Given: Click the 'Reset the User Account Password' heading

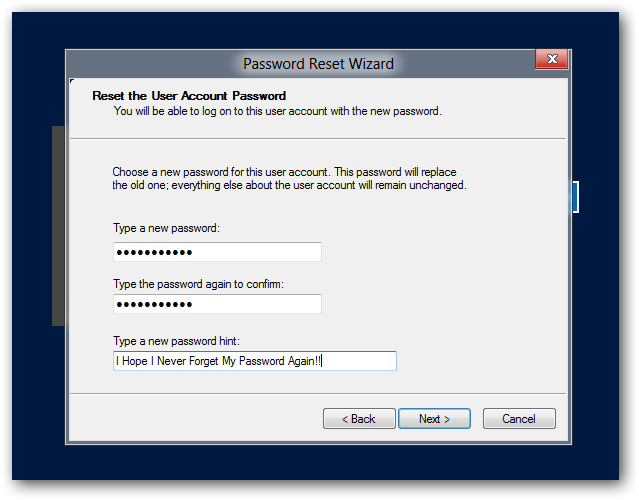Looking at the screenshot, I should click(x=189, y=96).
